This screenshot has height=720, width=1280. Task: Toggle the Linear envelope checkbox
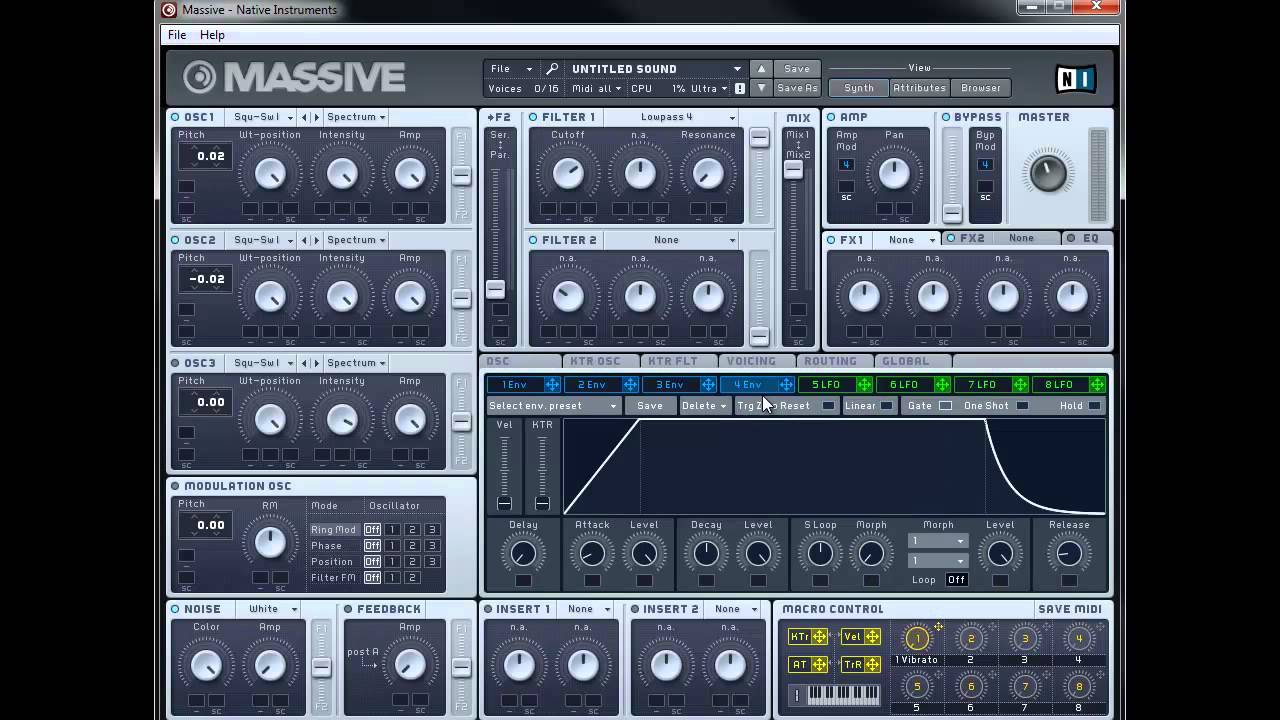(x=886, y=406)
